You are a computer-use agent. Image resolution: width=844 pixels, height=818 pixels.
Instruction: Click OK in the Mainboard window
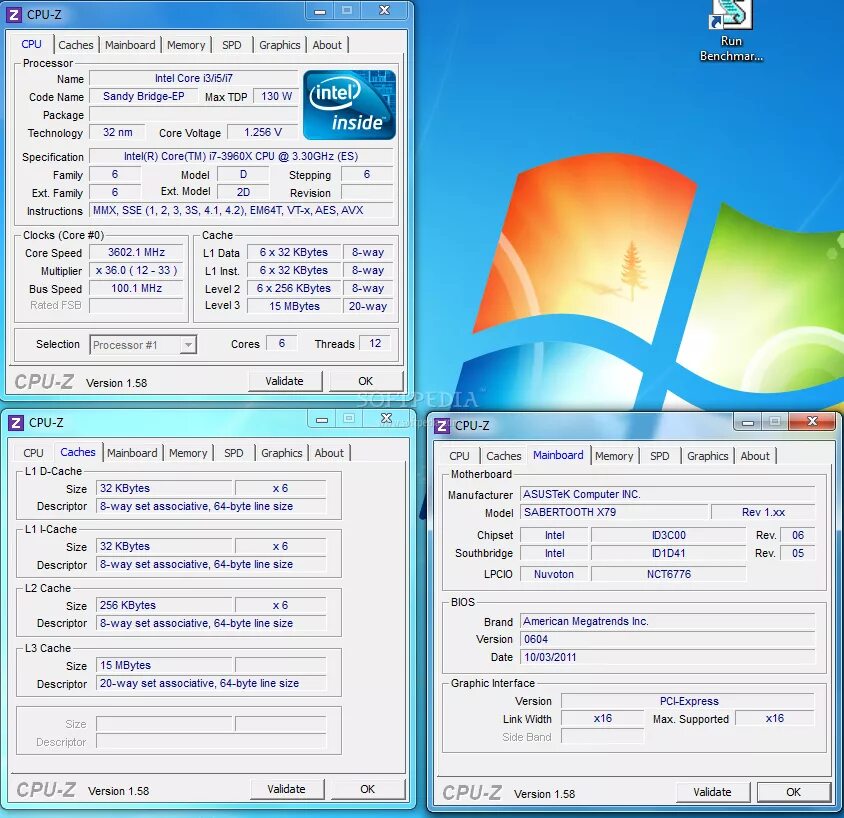pos(793,792)
